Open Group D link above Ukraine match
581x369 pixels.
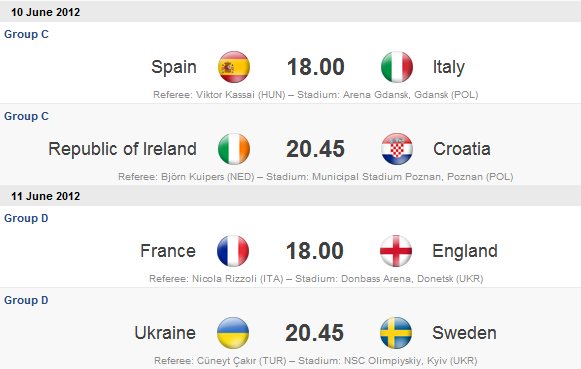click(26, 300)
